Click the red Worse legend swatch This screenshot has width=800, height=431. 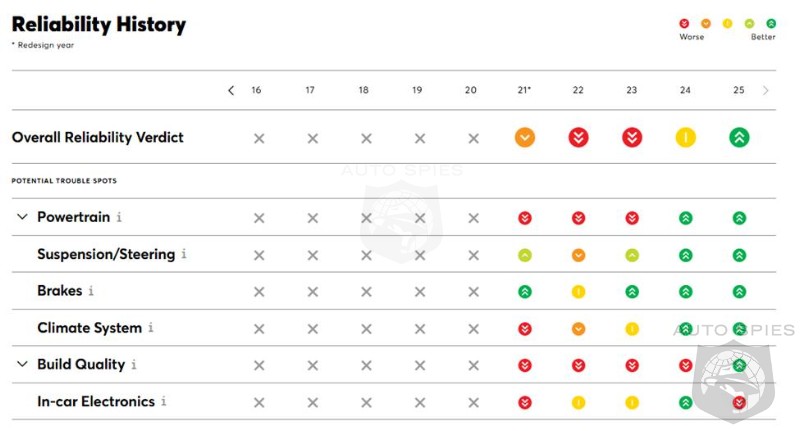pos(684,23)
